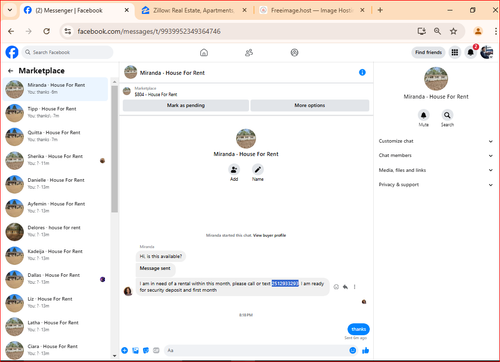Open Chrome tab search dropdown
500x362 pixels.
pyautogui.click(x=10, y=10)
